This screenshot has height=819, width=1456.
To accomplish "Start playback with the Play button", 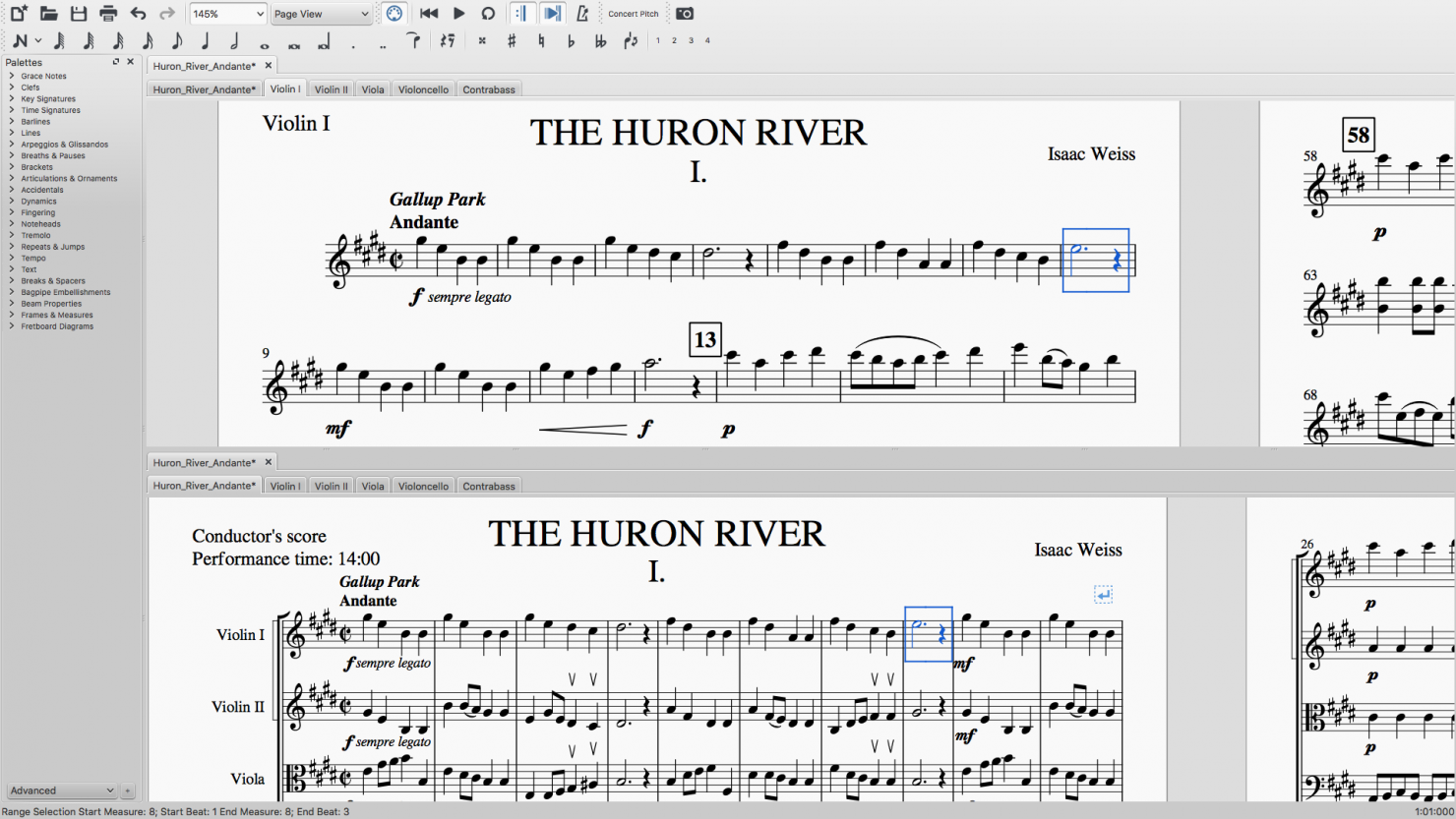I will point(458,13).
